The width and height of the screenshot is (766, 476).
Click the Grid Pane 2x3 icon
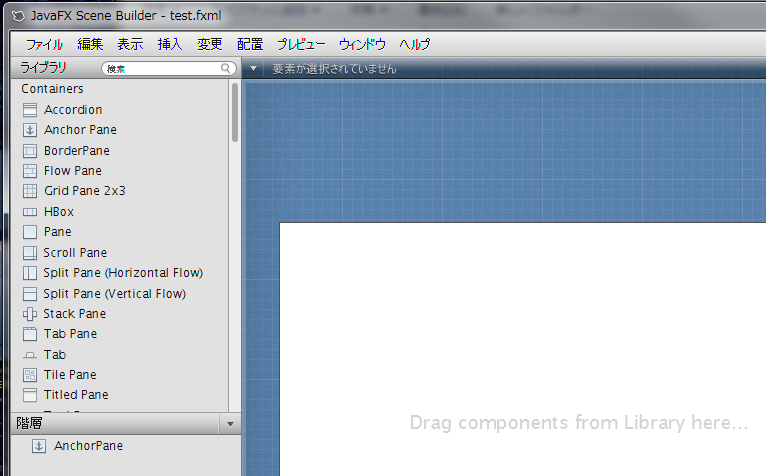tap(30, 191)
